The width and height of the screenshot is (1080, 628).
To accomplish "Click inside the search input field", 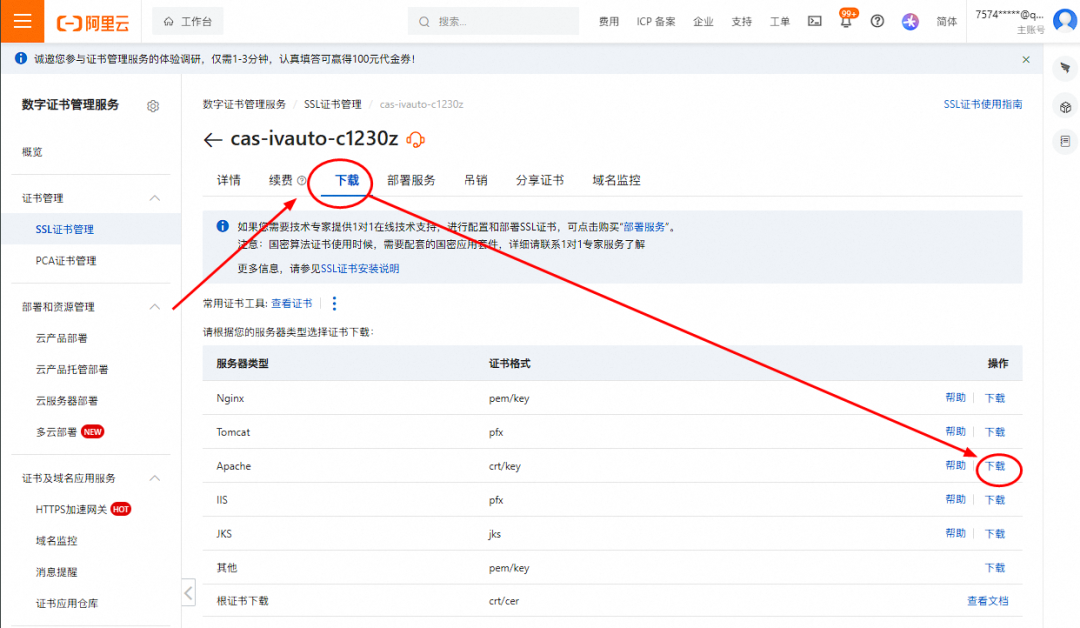I will click(492, 20).
